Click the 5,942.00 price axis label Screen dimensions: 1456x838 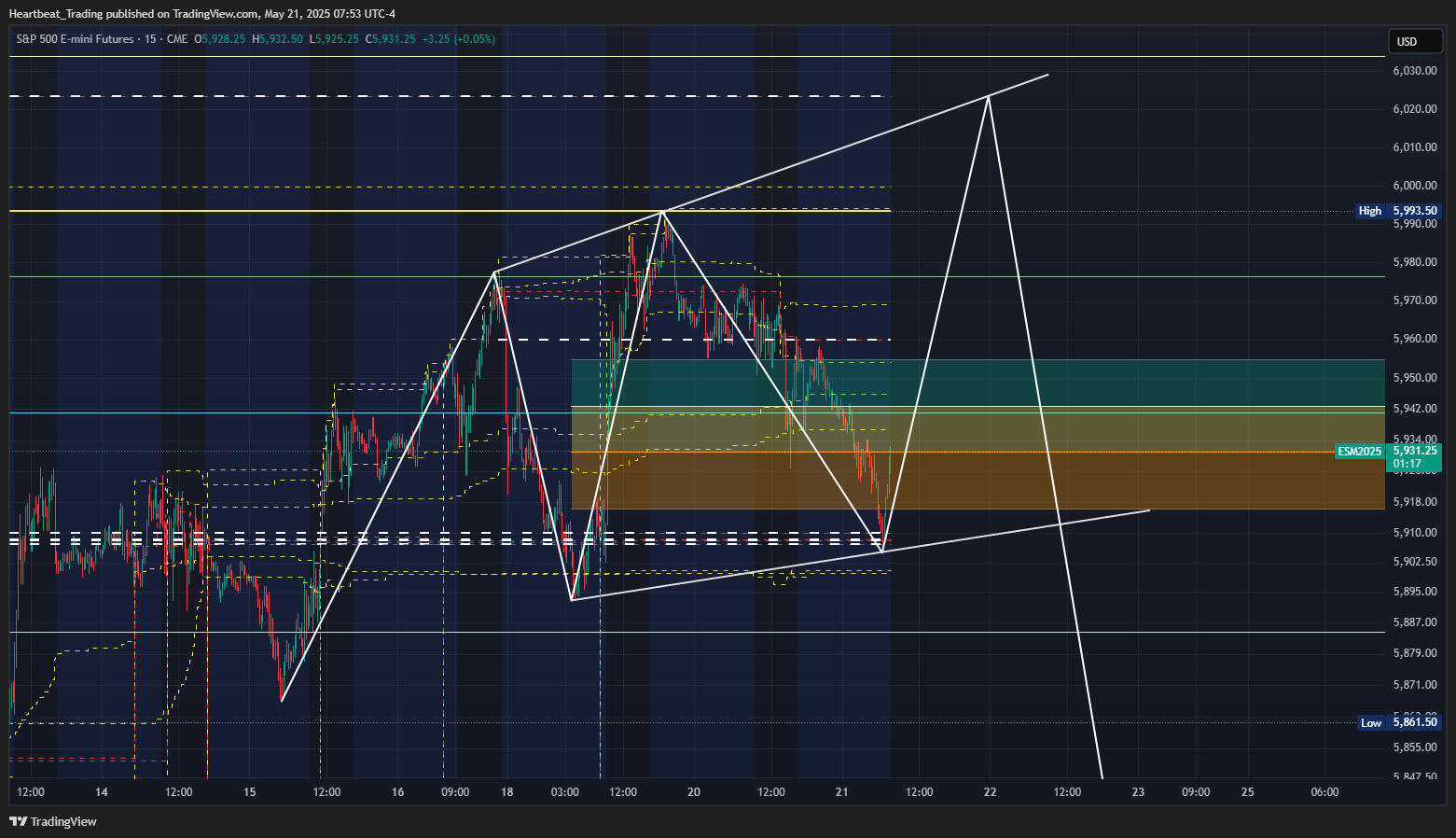point(1414,409)
